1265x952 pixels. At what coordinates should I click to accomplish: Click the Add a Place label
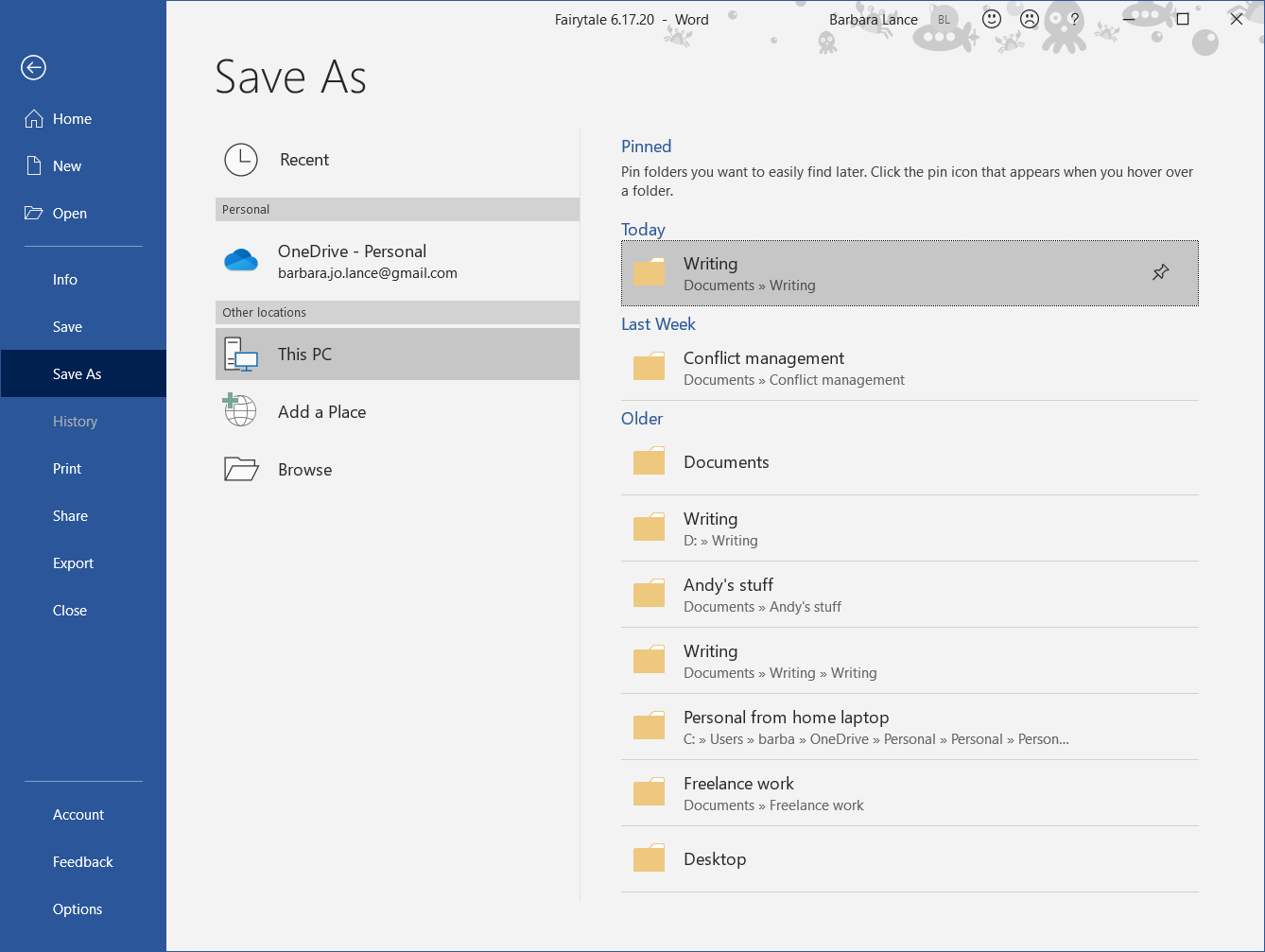coord(321,412)
